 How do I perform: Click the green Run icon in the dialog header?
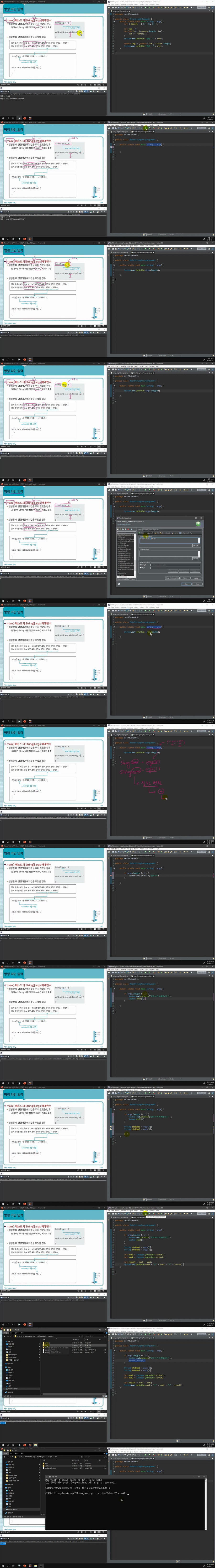tap(198, 523)
